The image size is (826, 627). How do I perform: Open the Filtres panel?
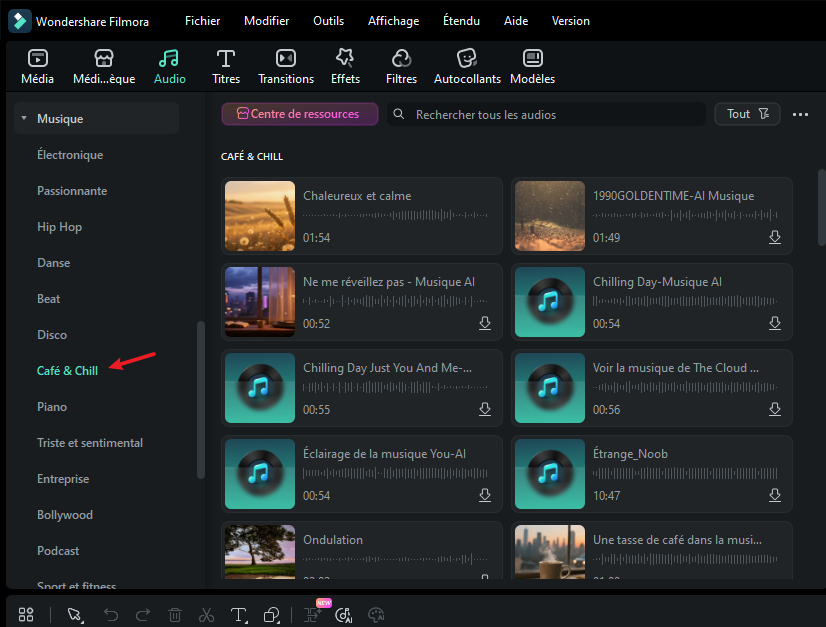click(x=401, y=59)
